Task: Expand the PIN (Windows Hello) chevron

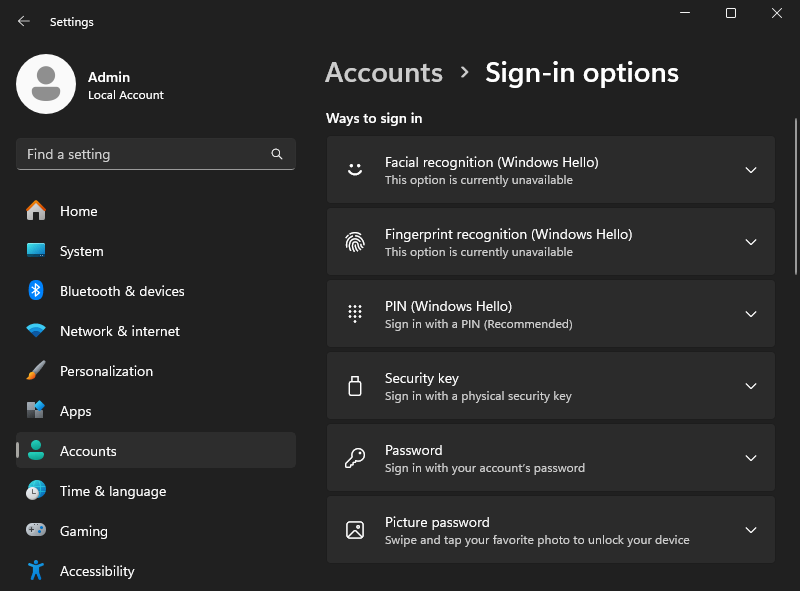Action: (751, 314)
